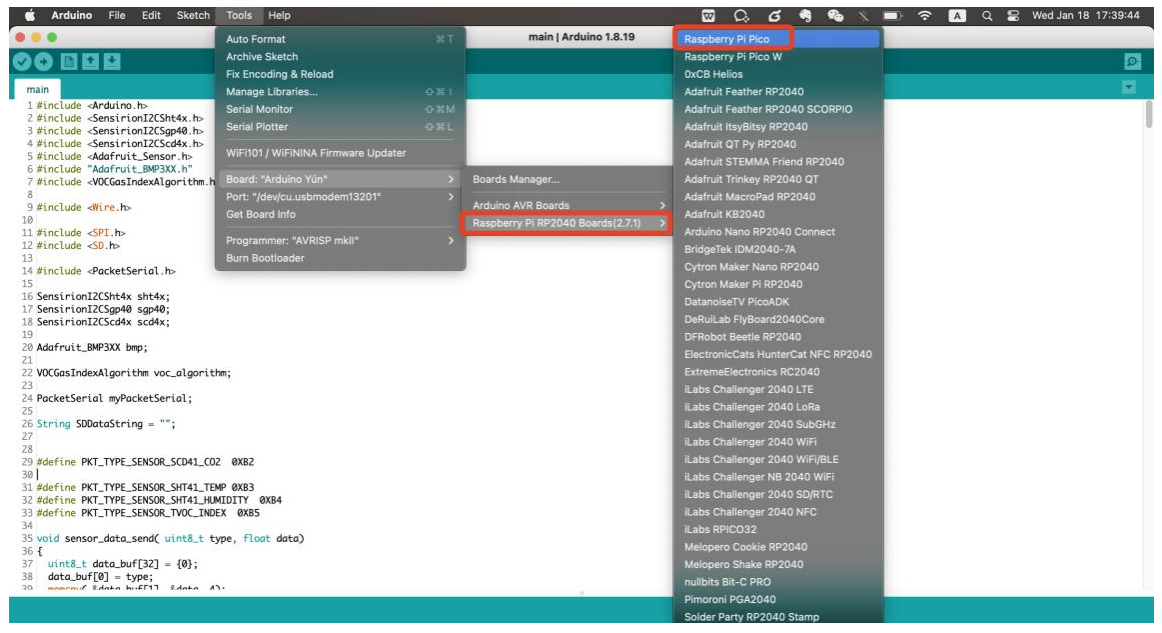
Task: Click the Verify sketch checkmark icon
Action: pyautogui.click(x=21, y=62)
